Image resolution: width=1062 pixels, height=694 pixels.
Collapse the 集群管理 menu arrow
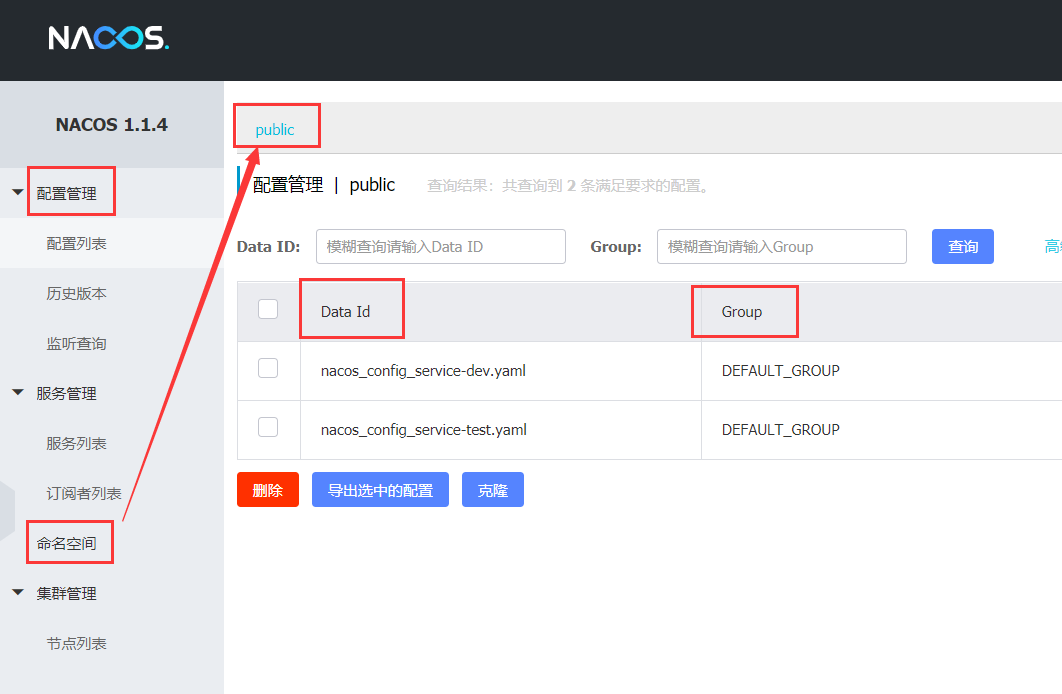18,592
